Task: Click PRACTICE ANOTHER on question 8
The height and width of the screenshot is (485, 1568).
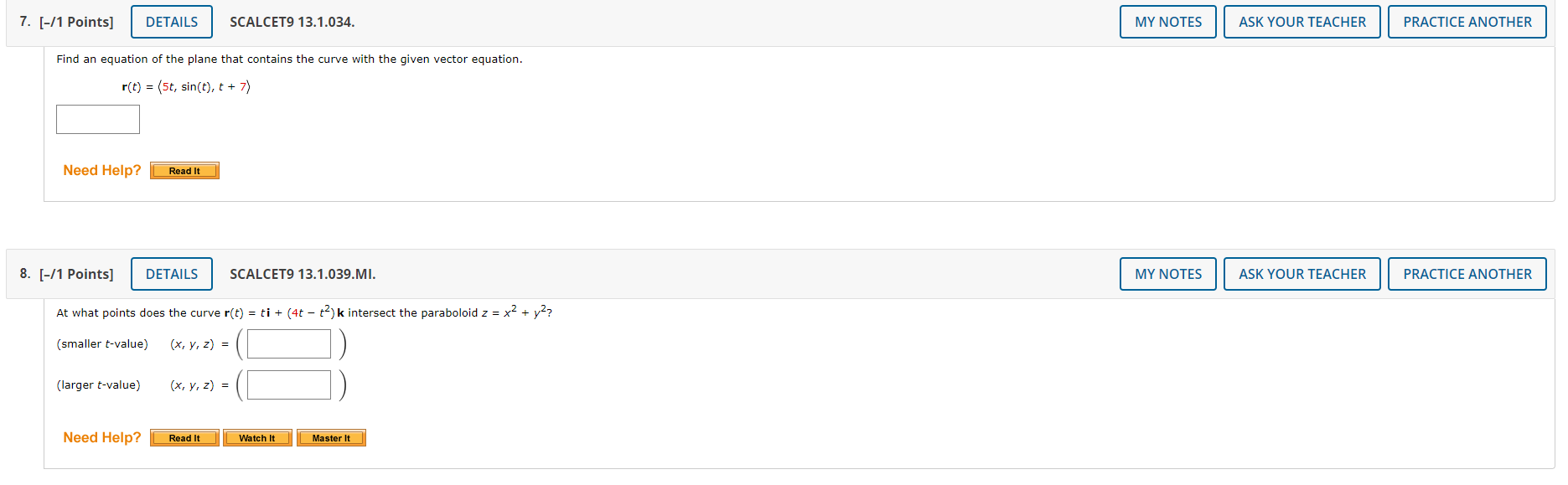Action: coord(1467,274)
